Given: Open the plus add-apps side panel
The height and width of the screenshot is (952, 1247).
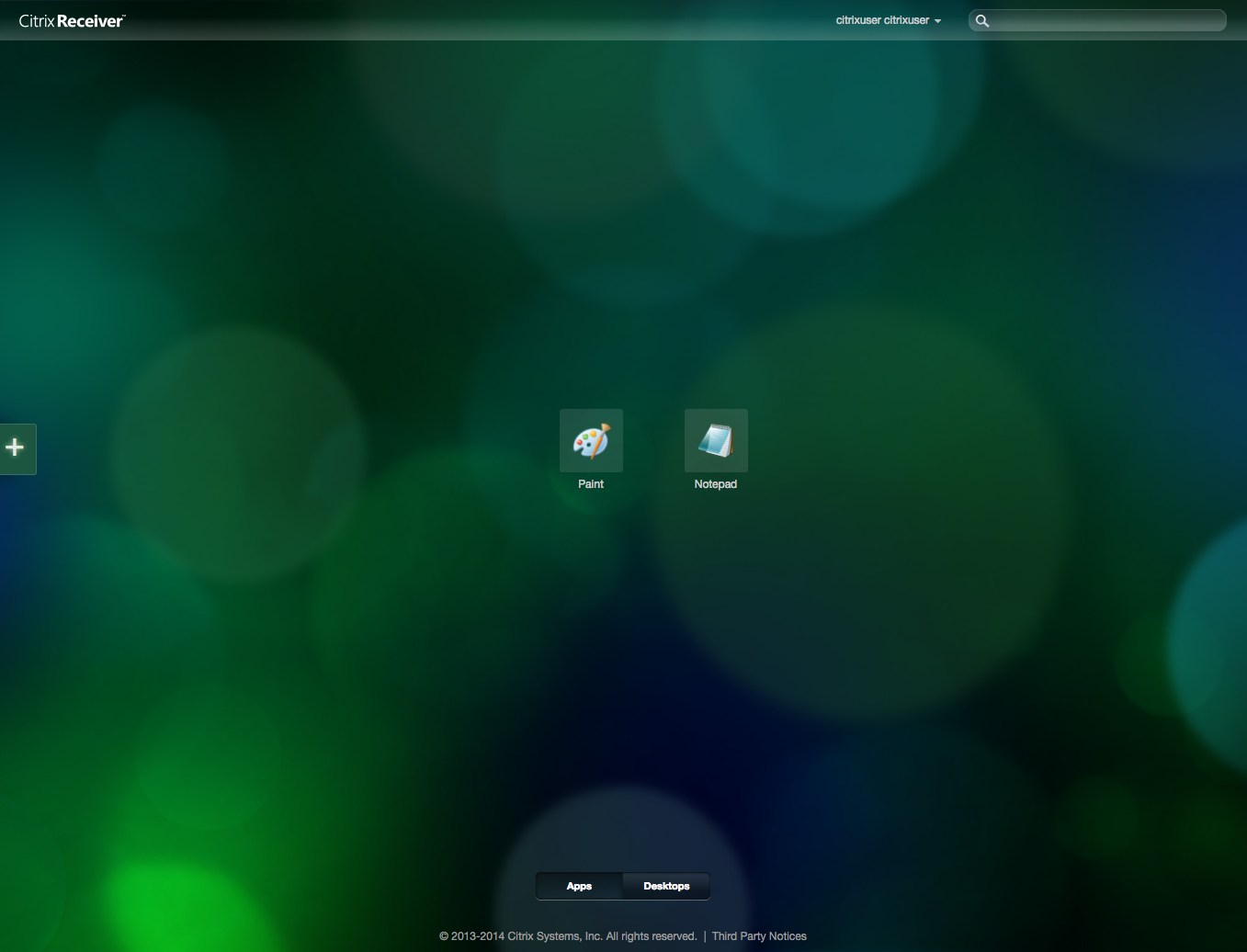Looking at the screenshot, I should (x=17, y=448).
